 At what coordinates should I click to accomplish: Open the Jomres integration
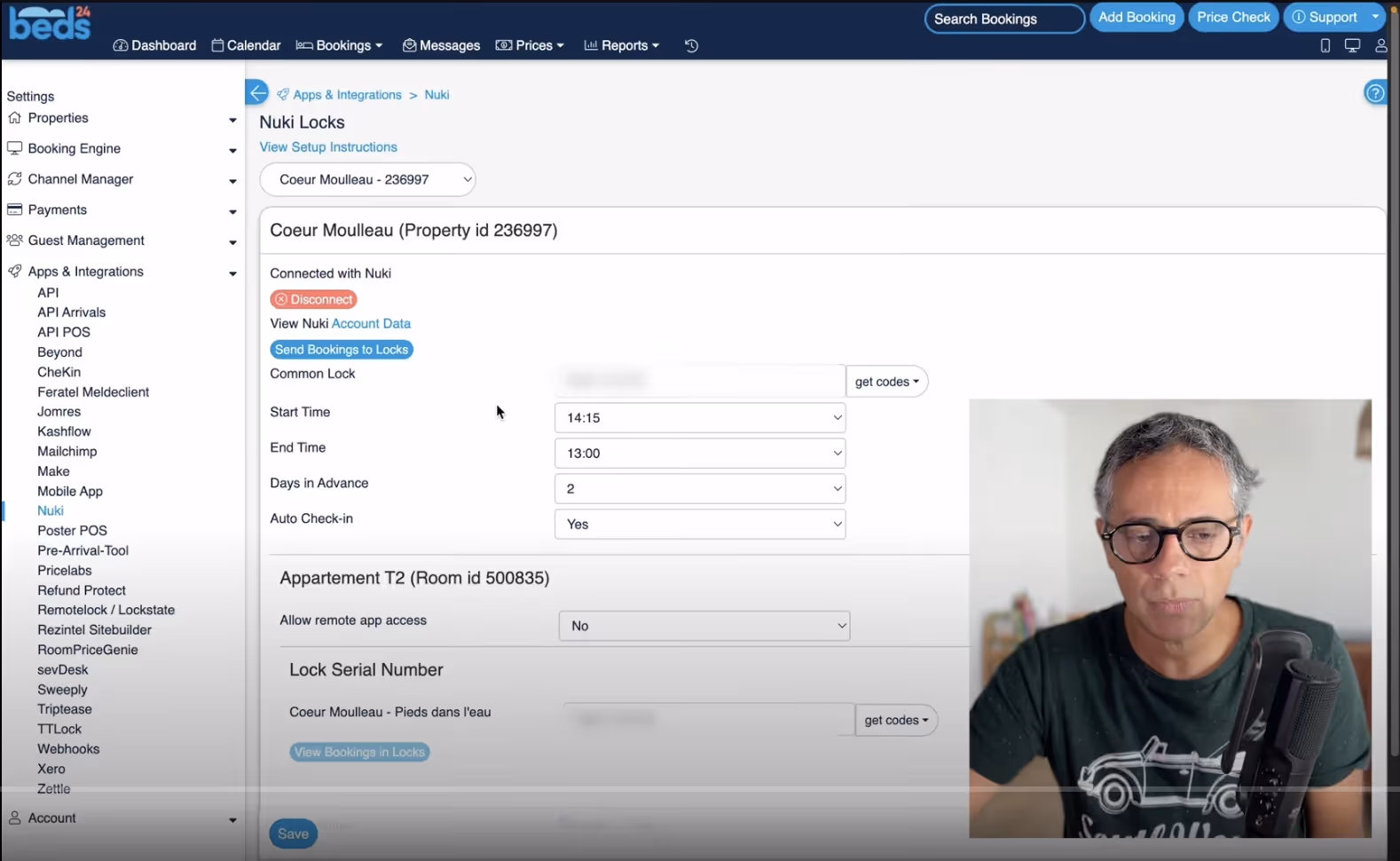coord(59,412)
